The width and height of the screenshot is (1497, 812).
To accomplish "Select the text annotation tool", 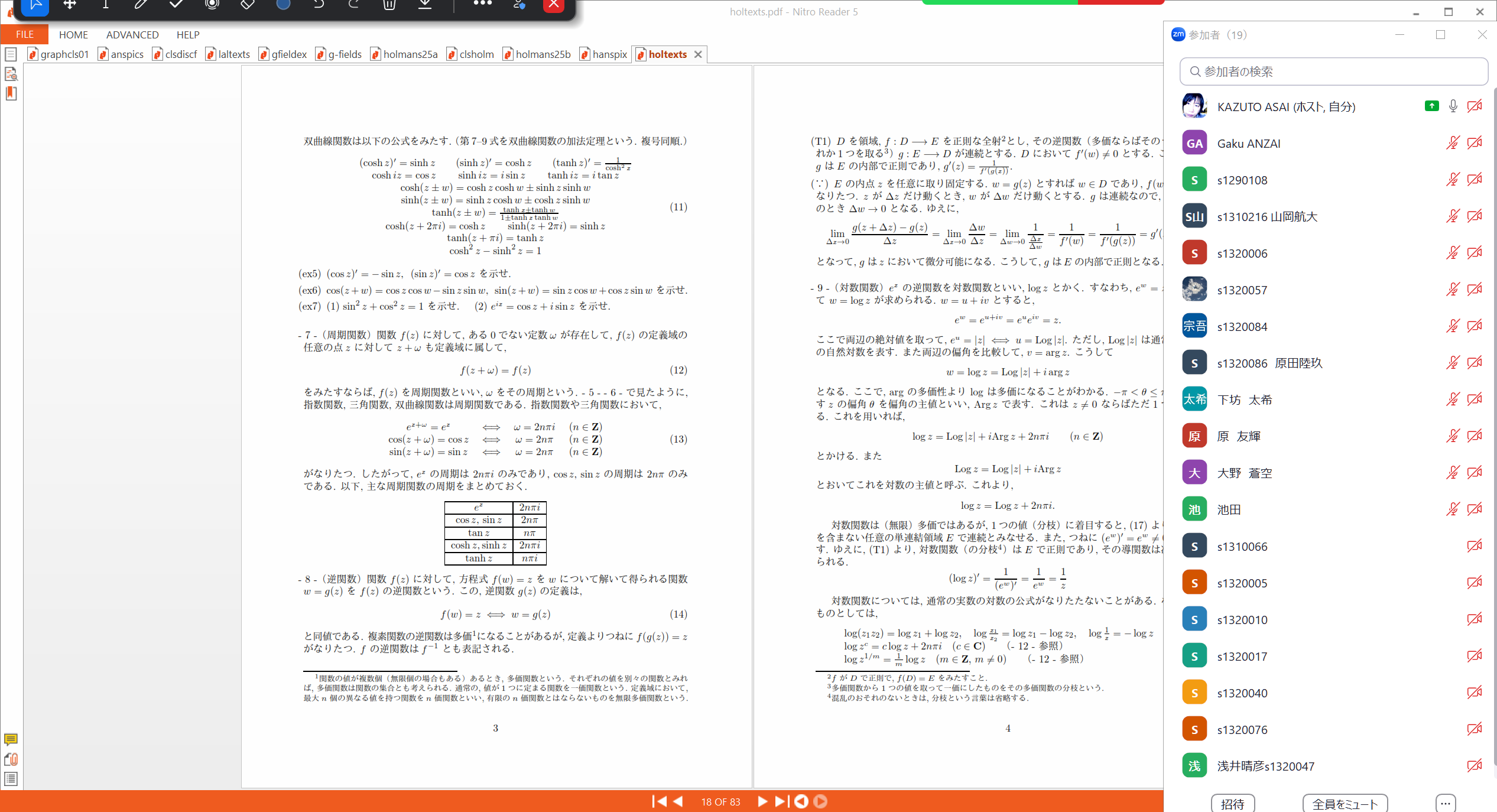I will click(105, 5).
